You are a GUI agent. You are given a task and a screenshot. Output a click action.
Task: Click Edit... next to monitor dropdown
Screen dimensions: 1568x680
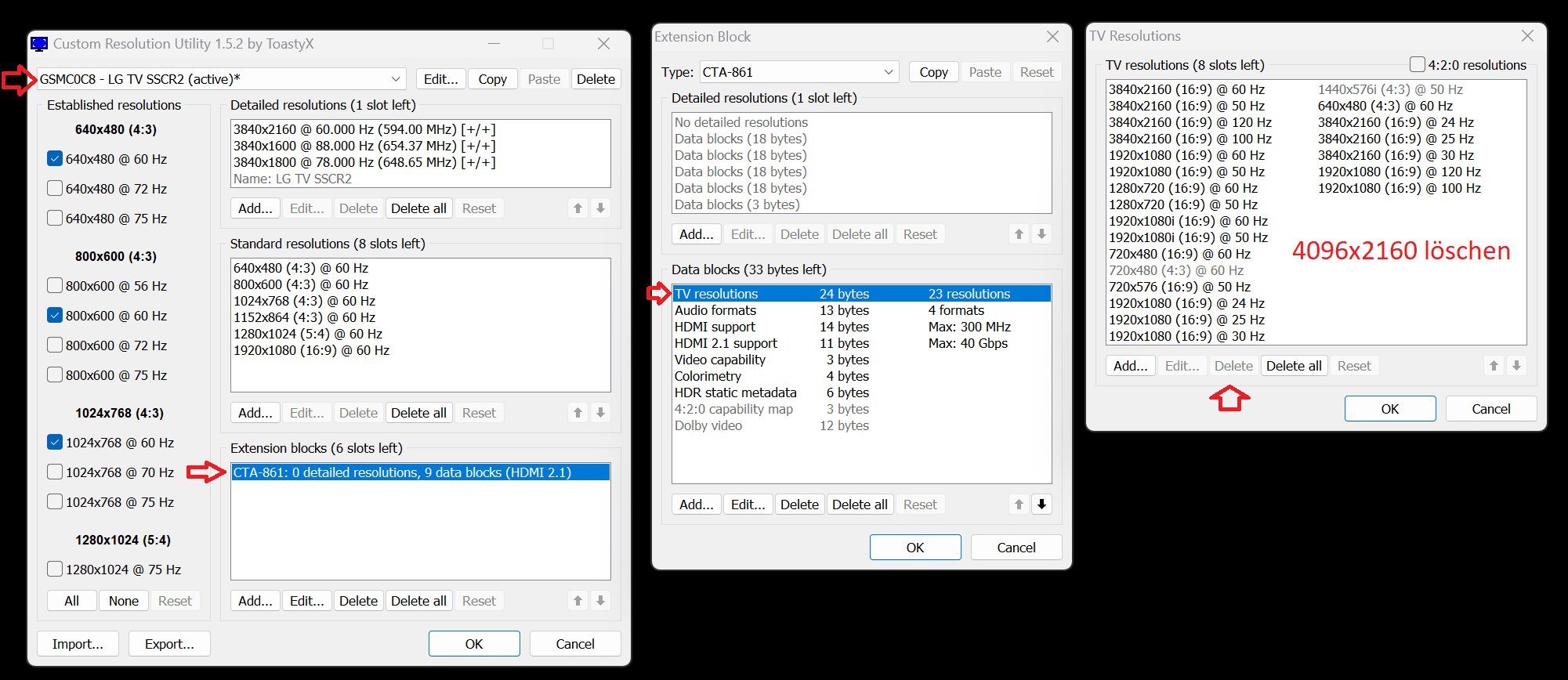(x=441, y=79)
